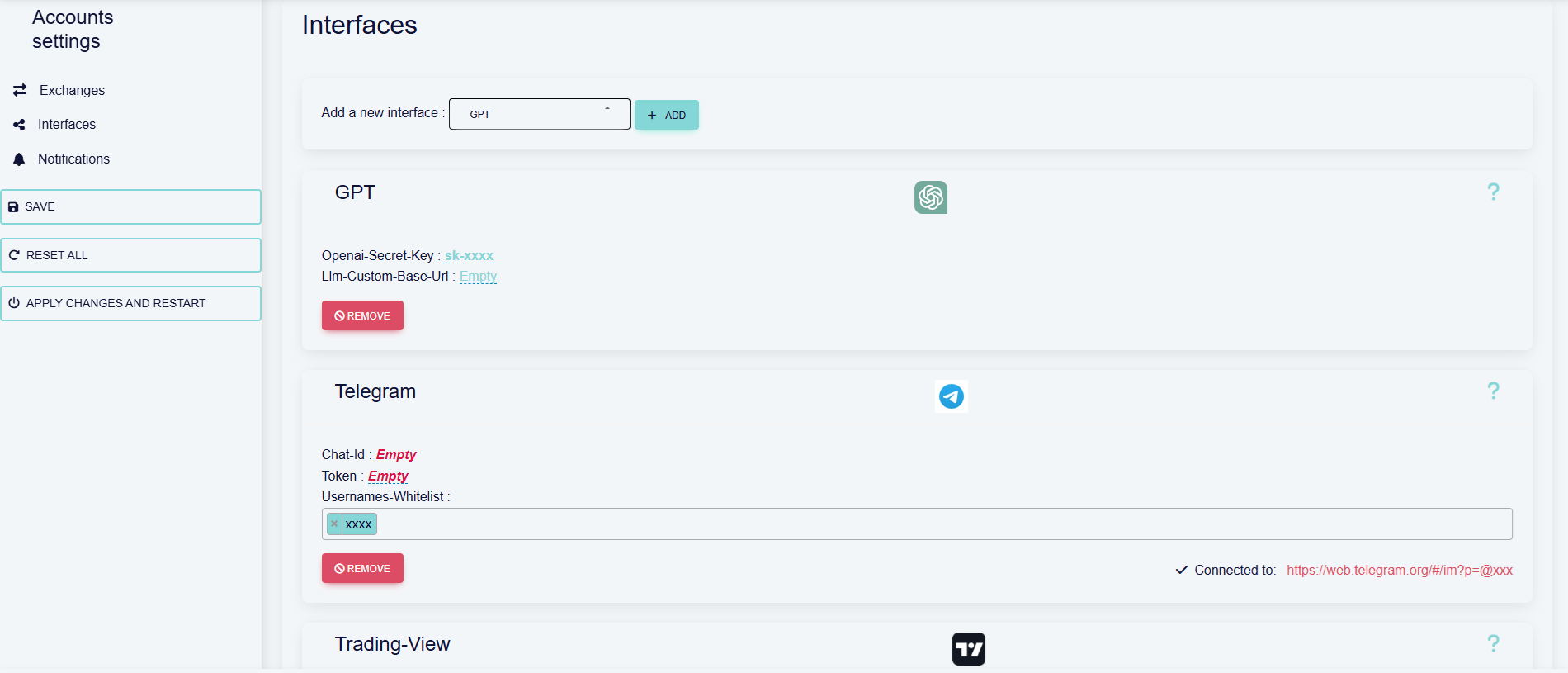Click the Interfaces page heading
The image size is (1568, 673).
point(359,25)
